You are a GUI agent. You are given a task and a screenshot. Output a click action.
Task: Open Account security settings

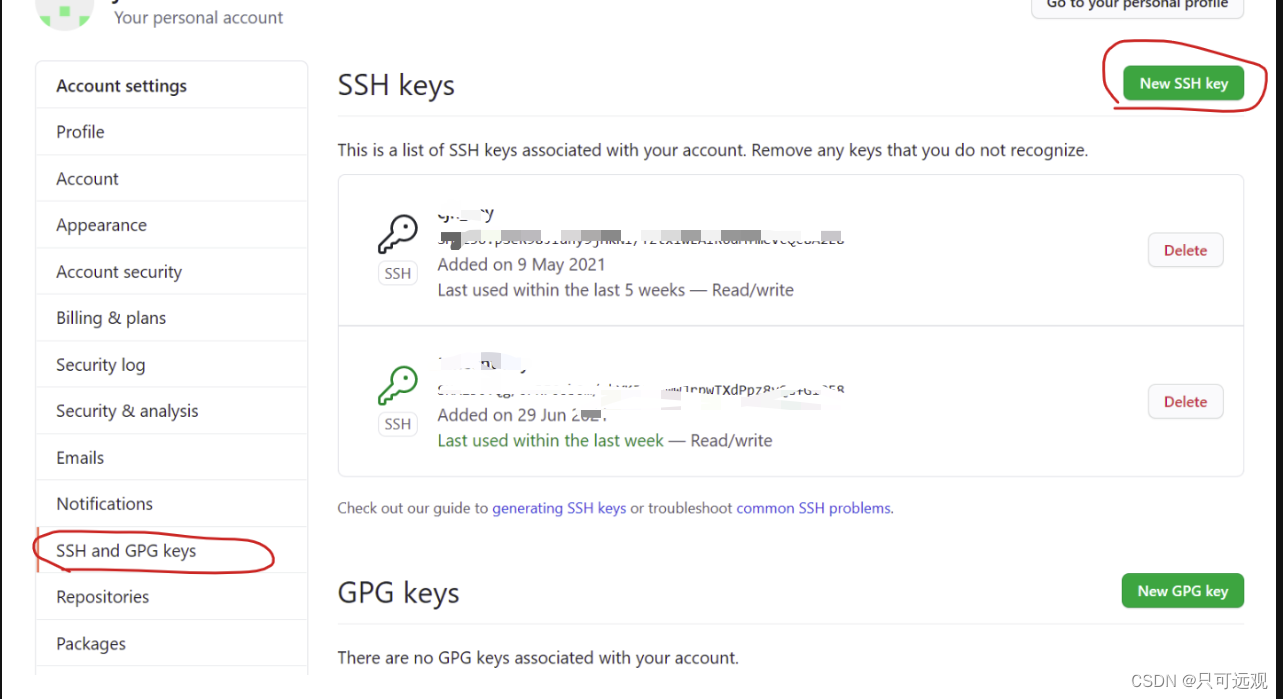click(118, 271)
